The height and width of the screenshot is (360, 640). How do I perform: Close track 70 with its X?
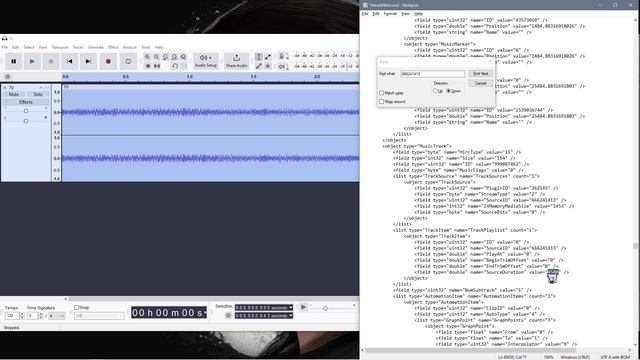pyautogui.click(x=5, y=87)
